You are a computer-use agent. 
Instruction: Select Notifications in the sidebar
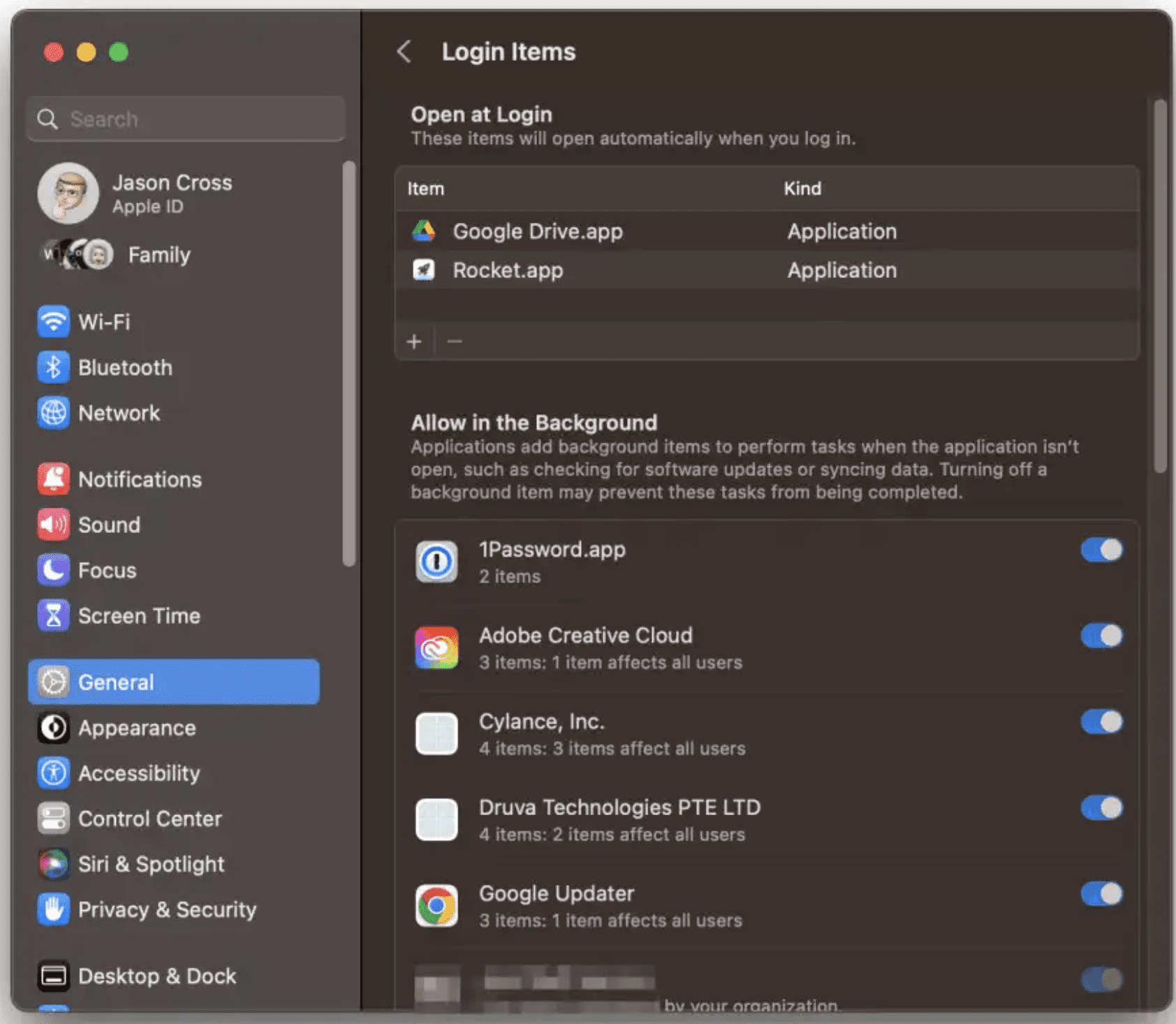pos(173,479)
